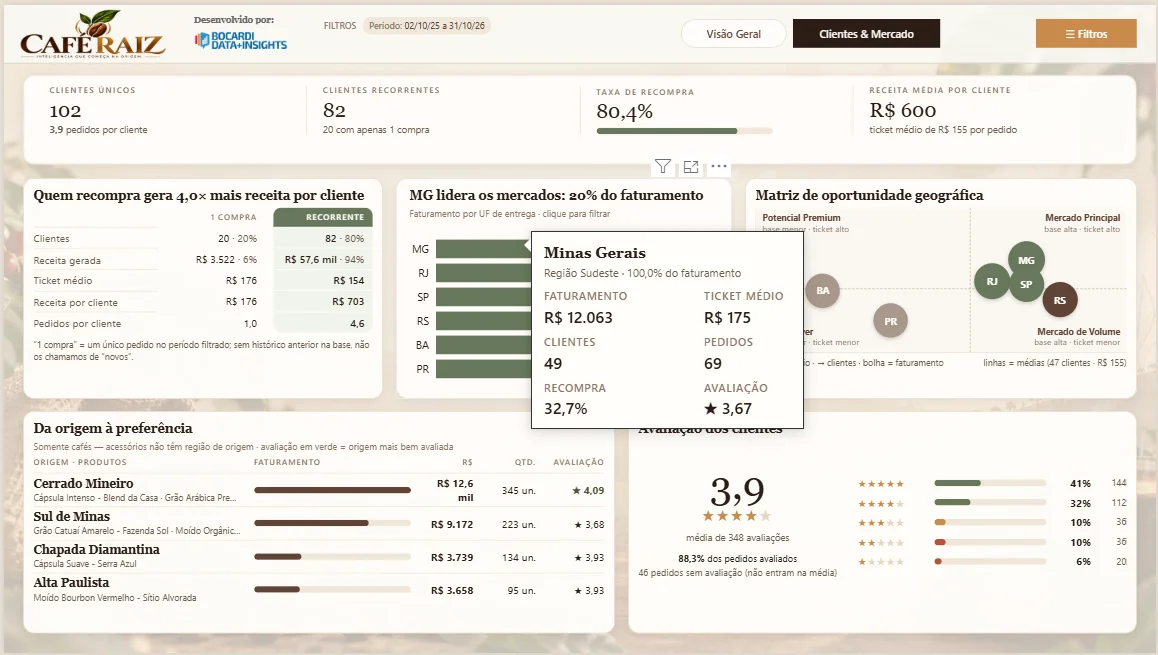Click the stars under the 3,9 average
The width and height of the screenshot is (1158, 655).
(x=737, y=515)
